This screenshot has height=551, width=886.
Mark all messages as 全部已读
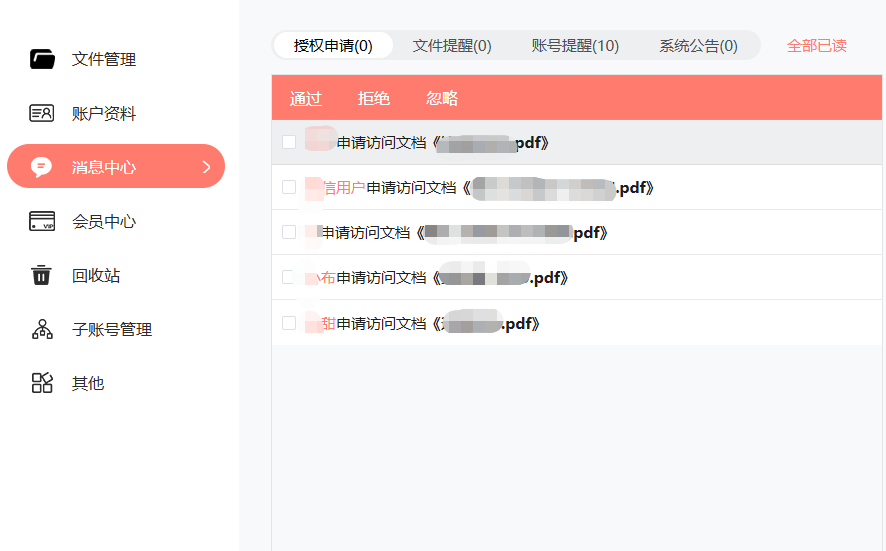[x=816, y=45]
